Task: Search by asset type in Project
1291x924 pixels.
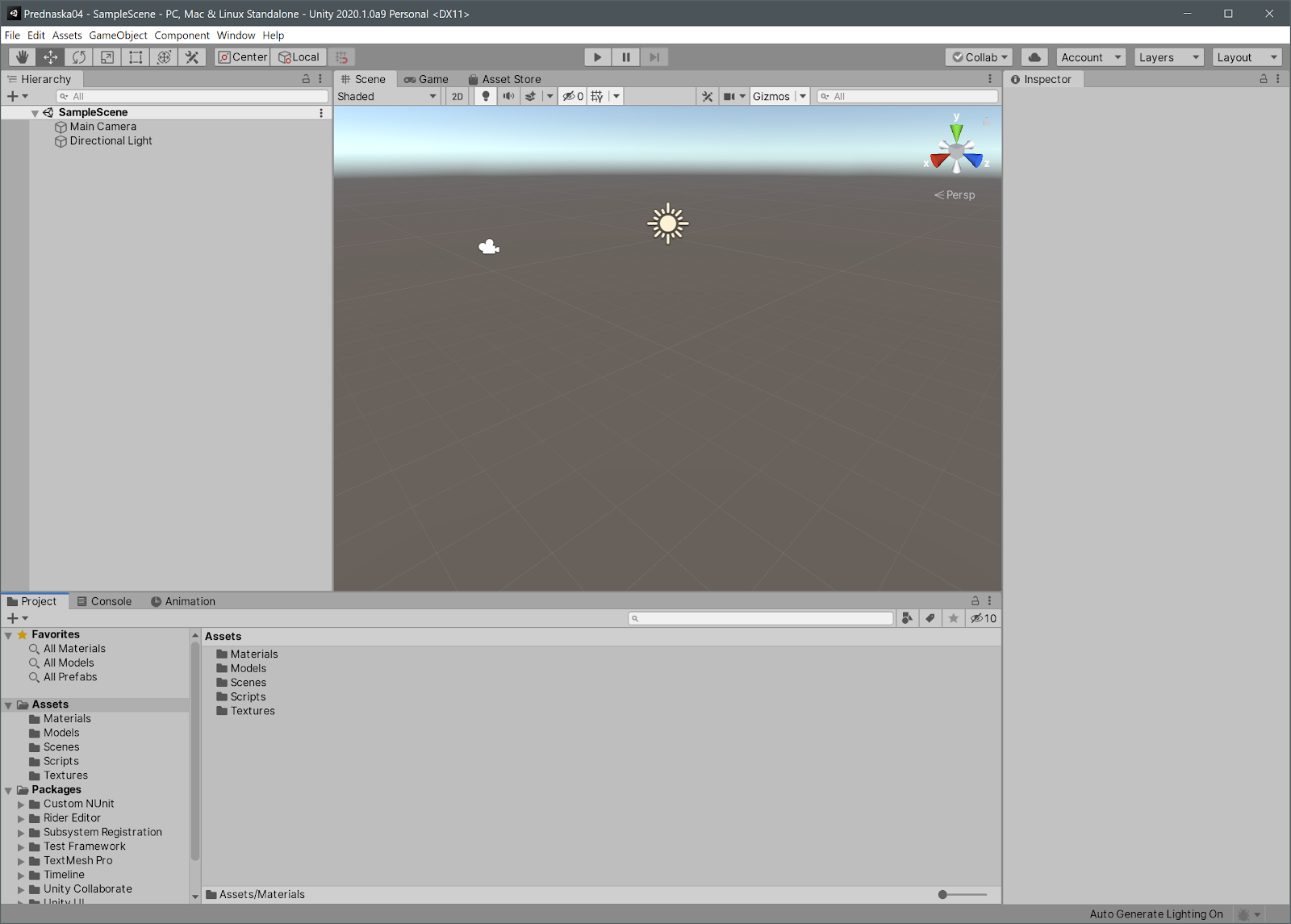Action: click(907, 618)
